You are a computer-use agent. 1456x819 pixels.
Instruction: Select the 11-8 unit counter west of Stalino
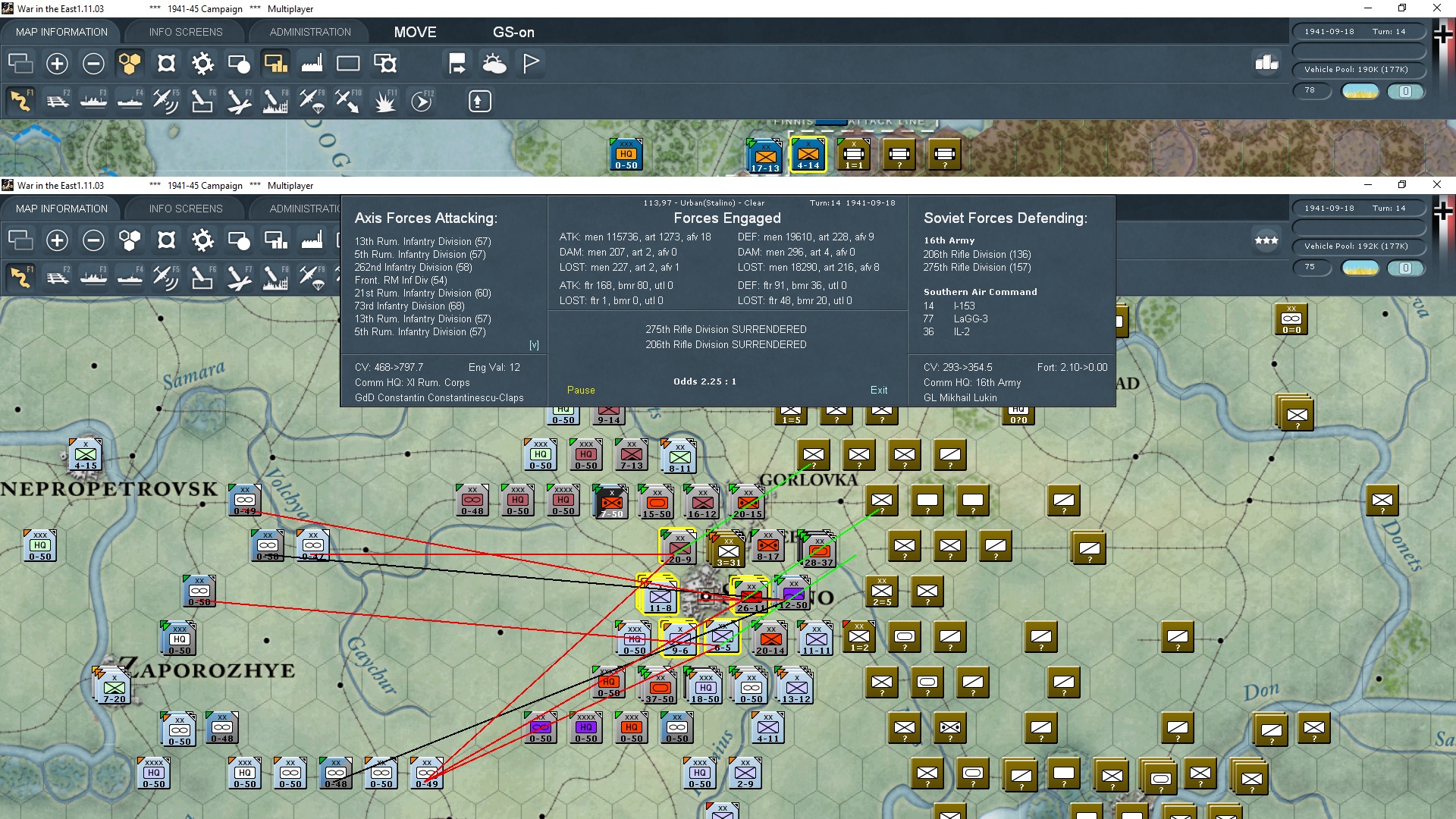659,595
